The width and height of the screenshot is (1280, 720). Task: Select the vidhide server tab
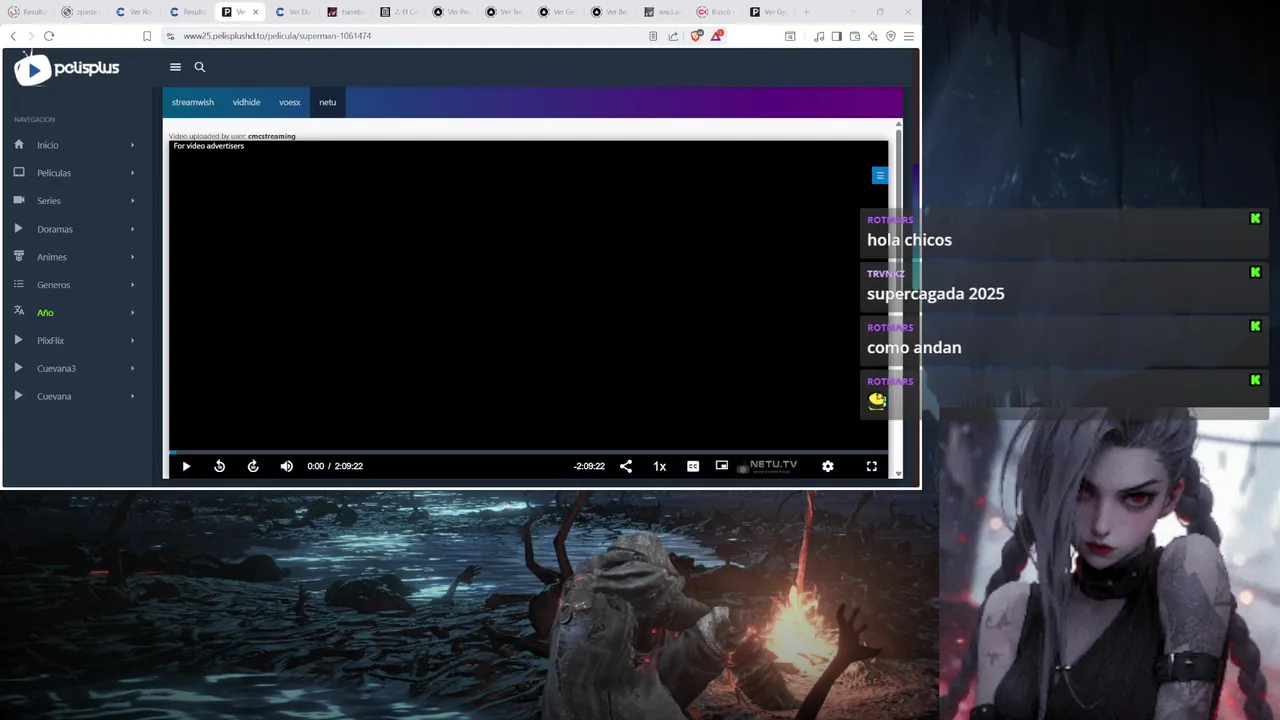click(246, 102)
